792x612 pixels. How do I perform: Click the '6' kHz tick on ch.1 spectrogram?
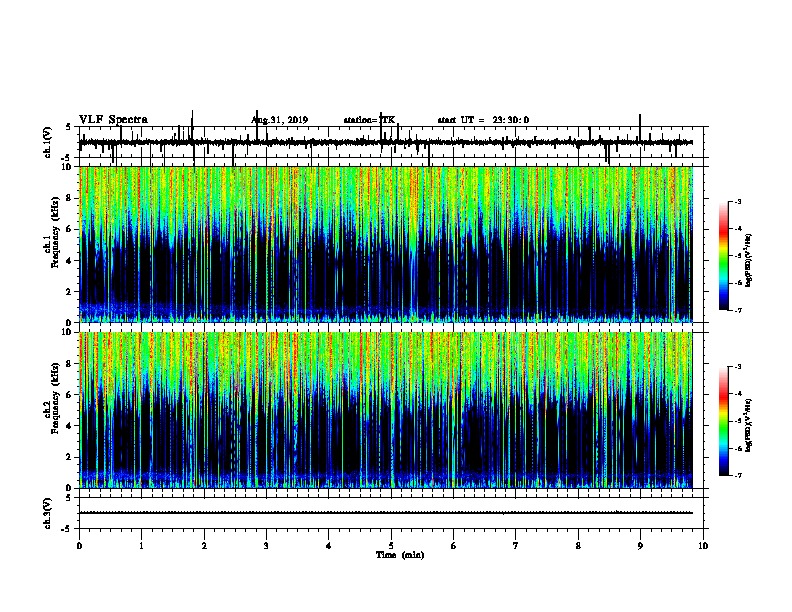pyautogui.click(x=70, y=230)
